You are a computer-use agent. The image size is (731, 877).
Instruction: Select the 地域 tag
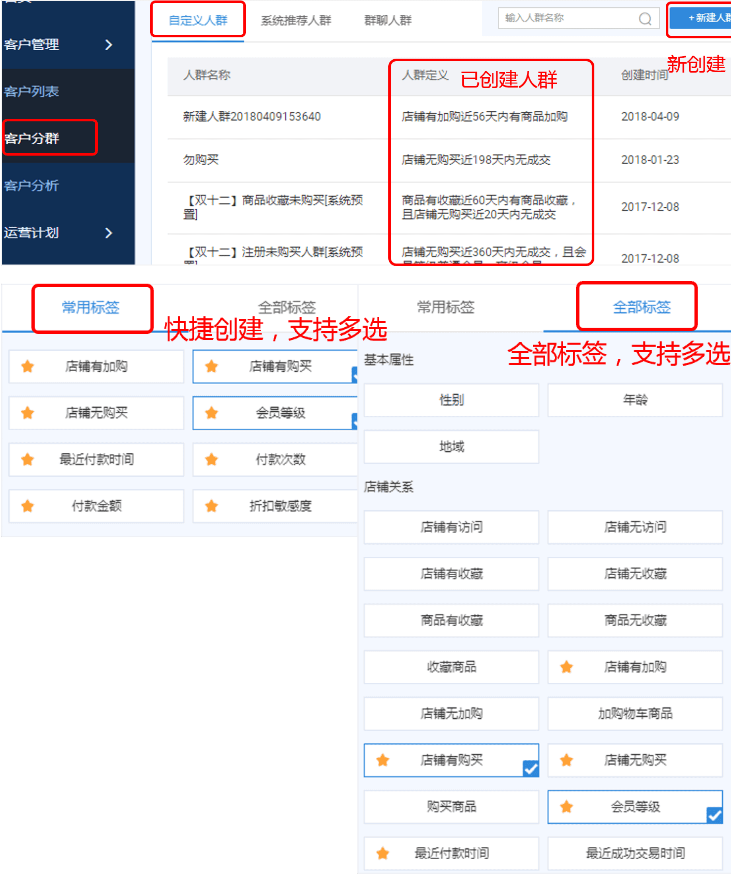(x=451, y=447)
